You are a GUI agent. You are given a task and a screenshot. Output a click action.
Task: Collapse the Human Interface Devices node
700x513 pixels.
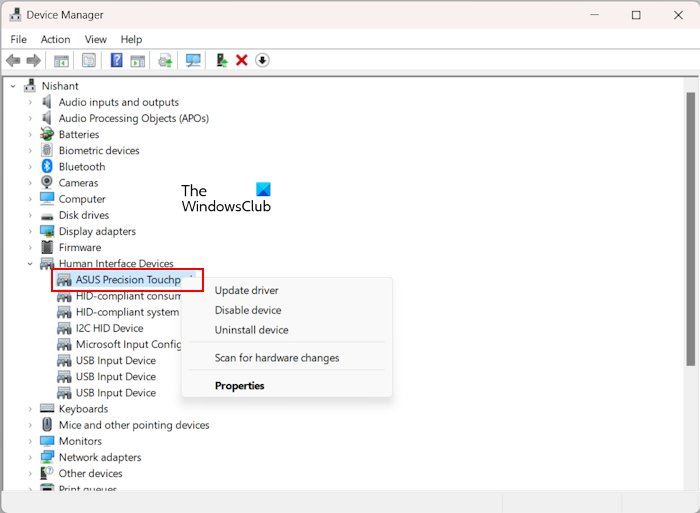30,263
